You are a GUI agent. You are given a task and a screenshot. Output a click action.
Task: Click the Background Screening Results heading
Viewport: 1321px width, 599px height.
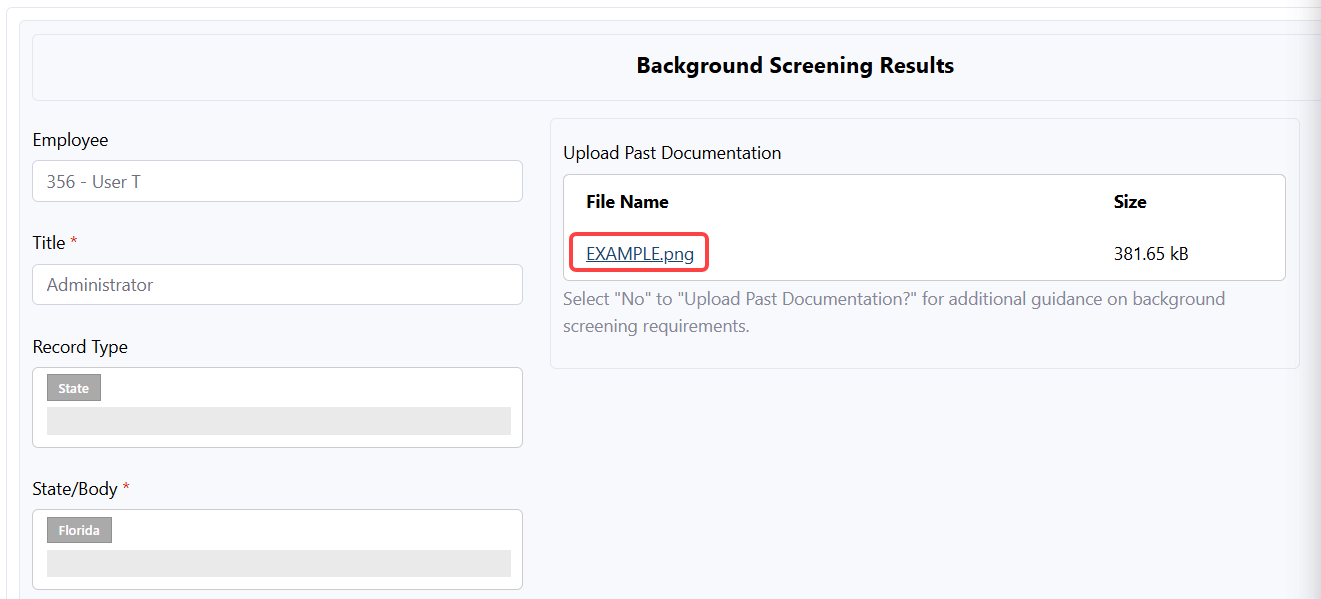tap(794, 66)
